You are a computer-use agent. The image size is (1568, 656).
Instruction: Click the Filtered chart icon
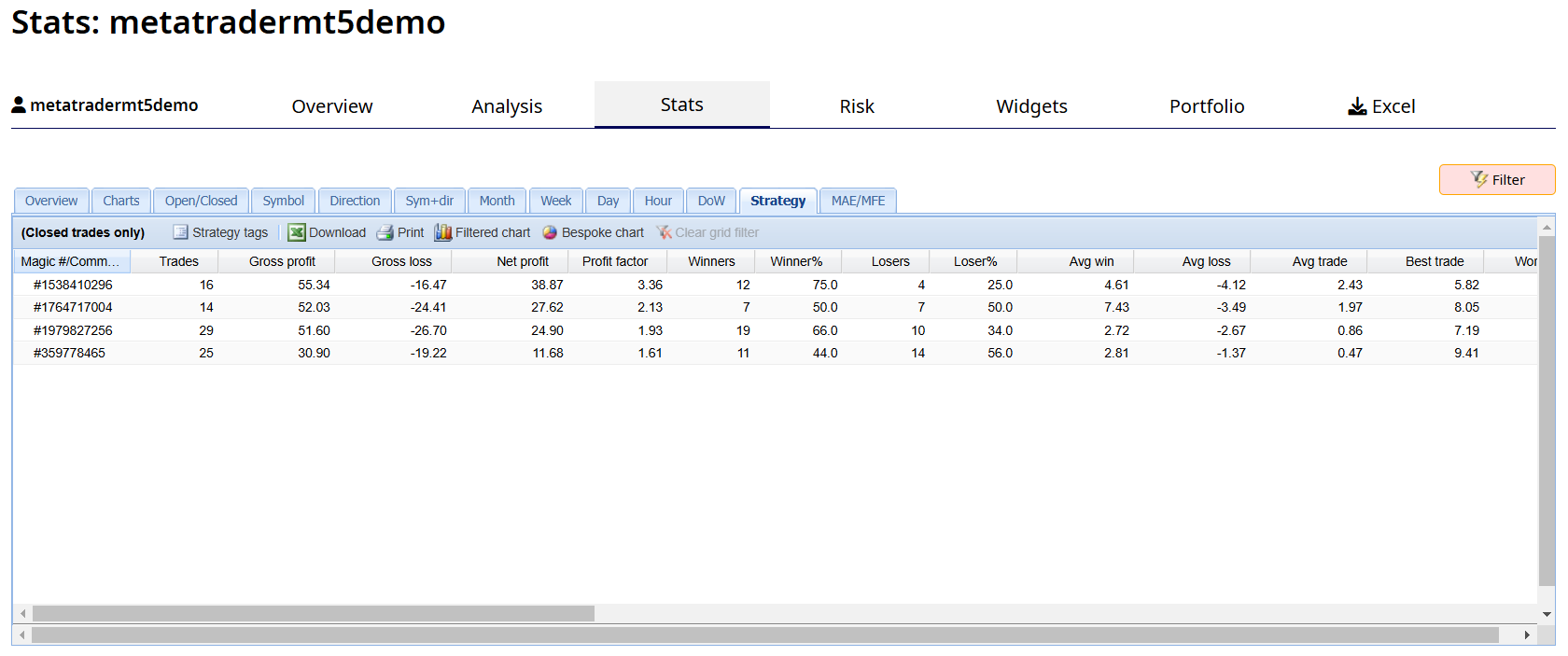tap(443, 232)
